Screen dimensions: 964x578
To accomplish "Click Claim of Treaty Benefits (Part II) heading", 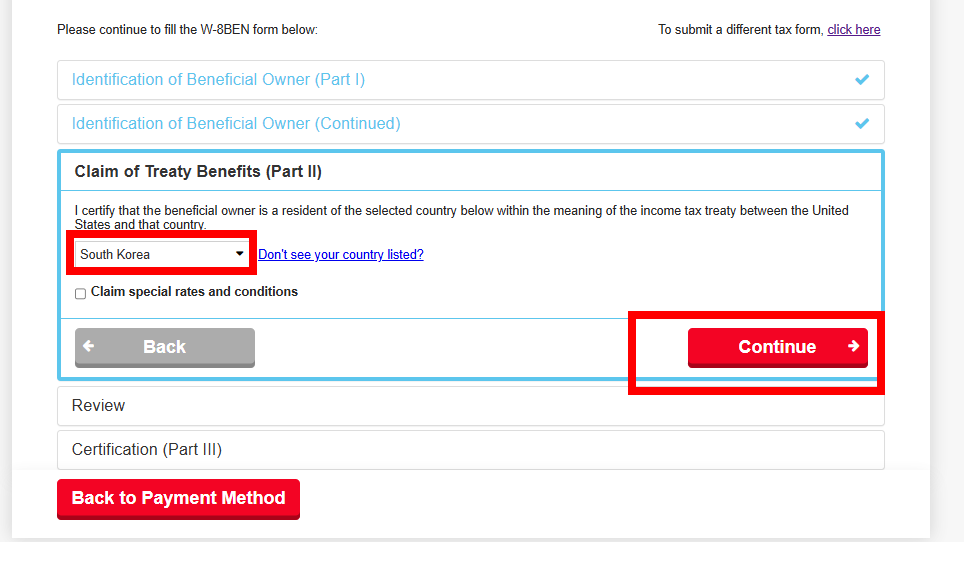I will pos(198,172).
